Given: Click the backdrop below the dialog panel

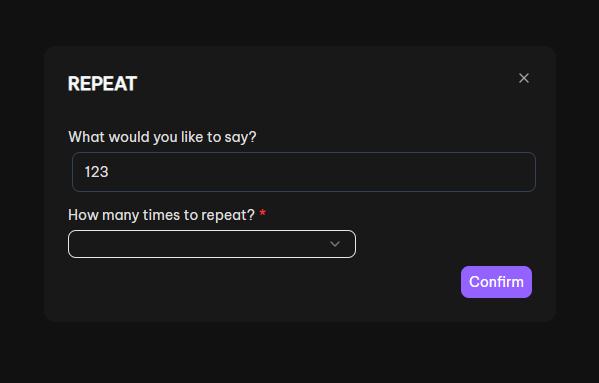Looking at the screenshot, I should 300,353.
